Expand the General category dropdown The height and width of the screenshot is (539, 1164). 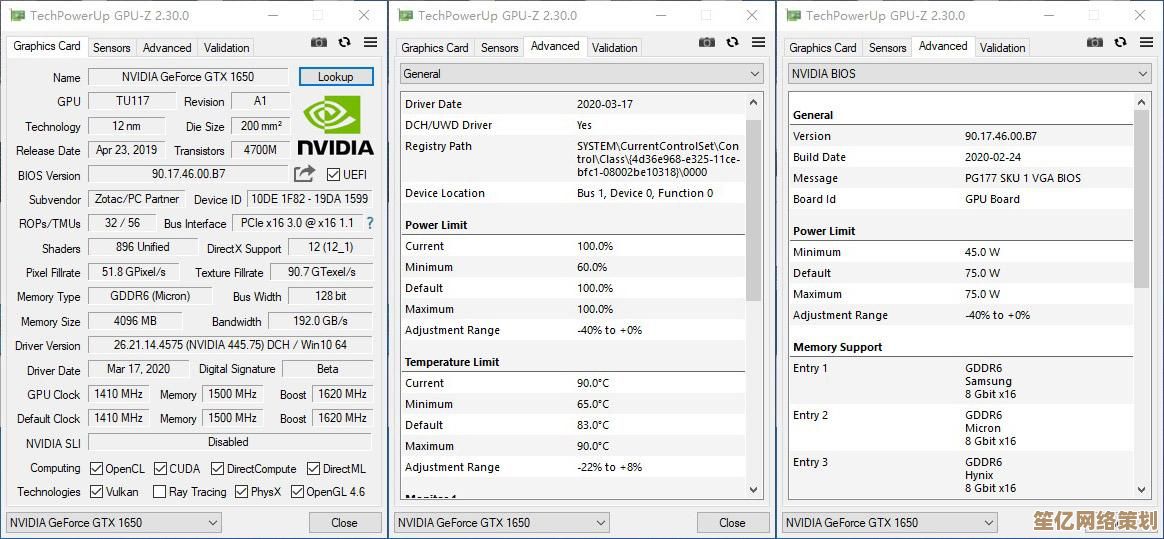point(581,74)
